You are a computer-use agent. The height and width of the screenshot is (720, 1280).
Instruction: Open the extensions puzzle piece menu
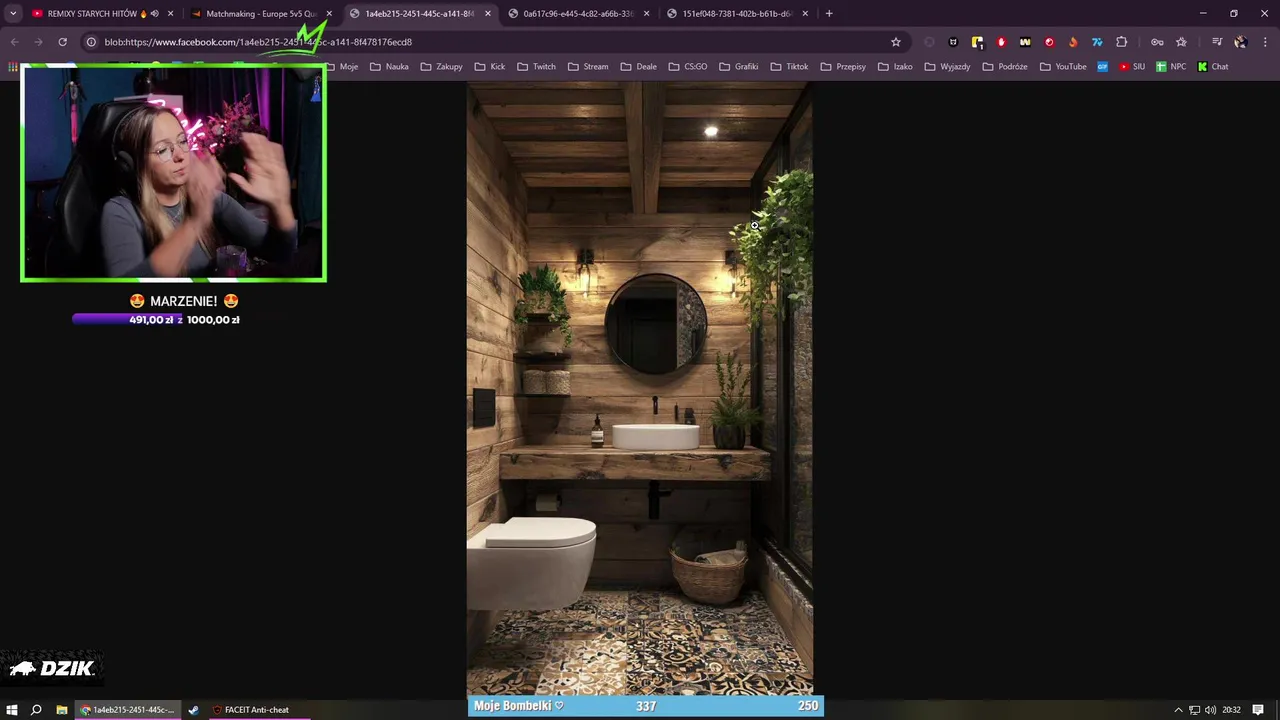tap(1121, 42)
